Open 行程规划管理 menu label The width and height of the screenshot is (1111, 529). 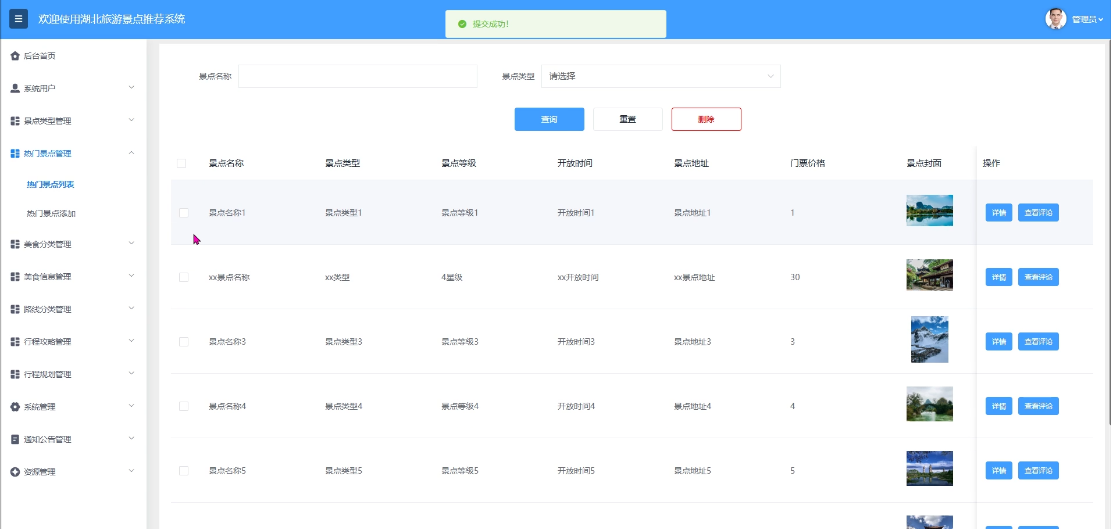click(x=47, y=375)
